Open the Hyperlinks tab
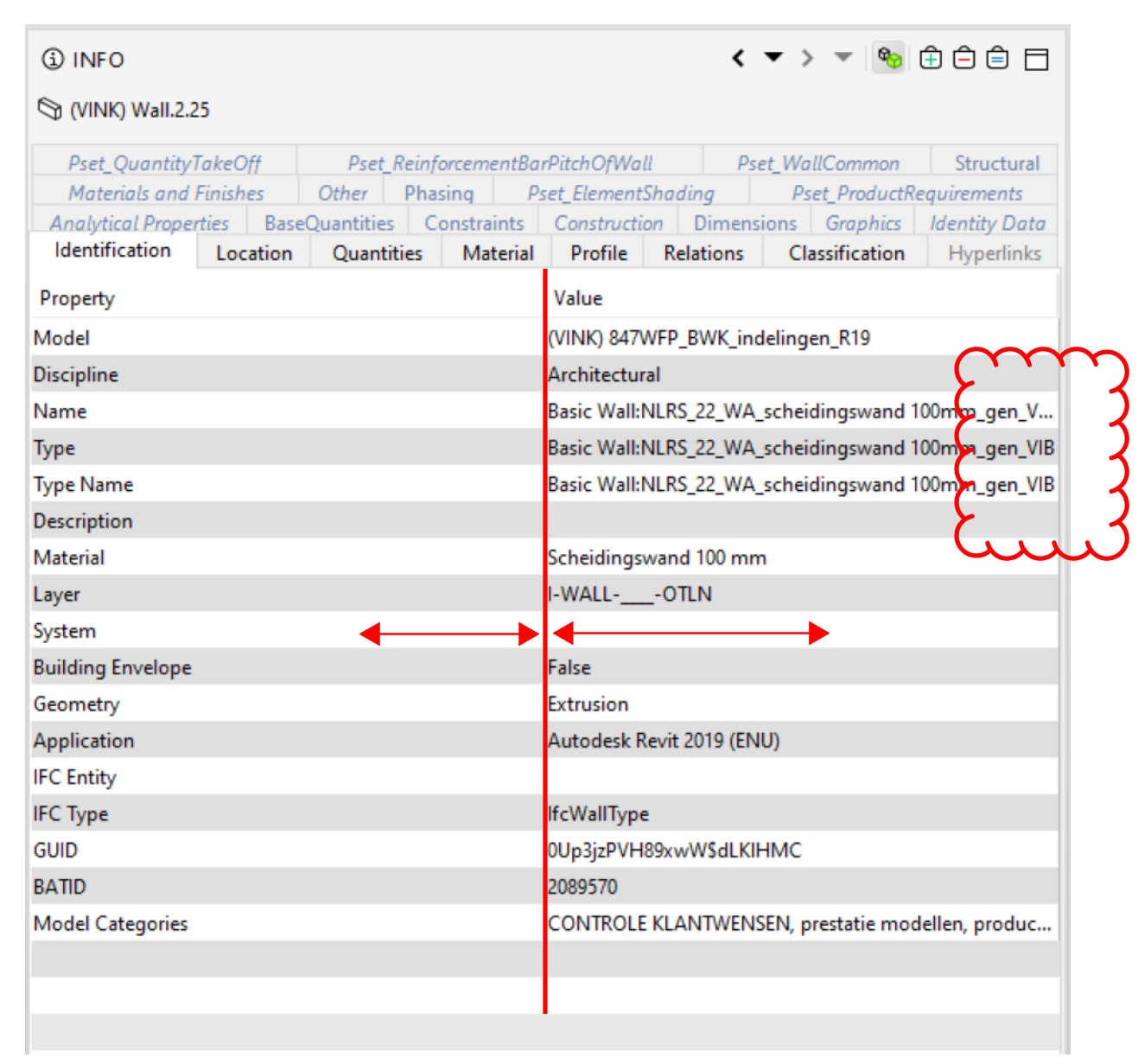This screenshot has height=1064, width=1138. [x=994, y=253]
